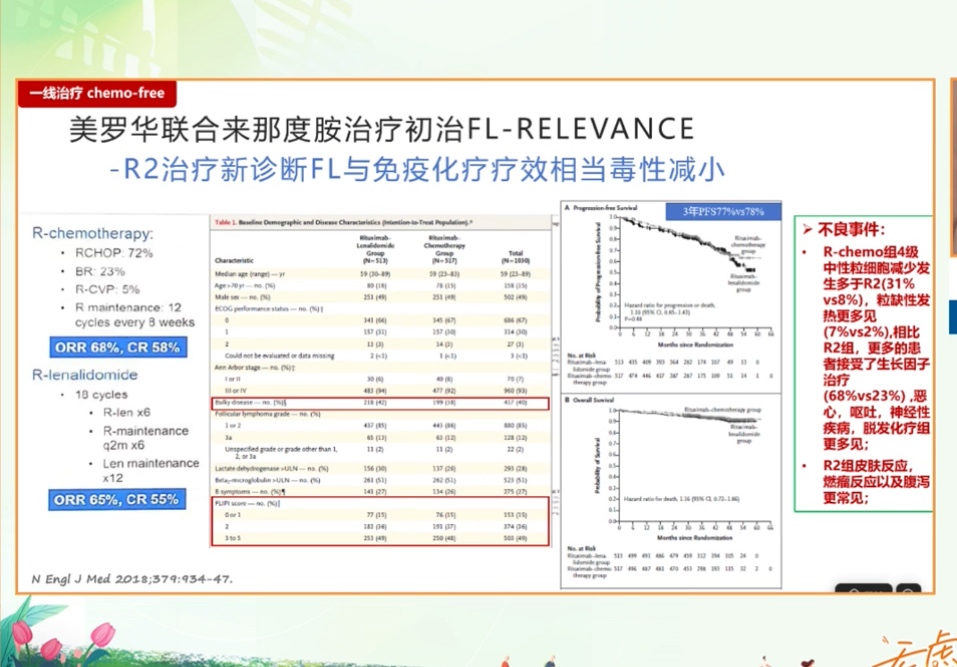
Task: Select the blue "ORR 68%, CR 58%" box
Action: [x=118, y=347]
